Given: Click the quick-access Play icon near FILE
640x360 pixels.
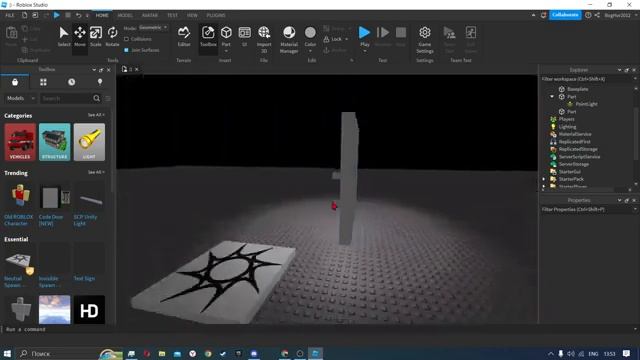Looking at the screenshot, I should 57,15.
